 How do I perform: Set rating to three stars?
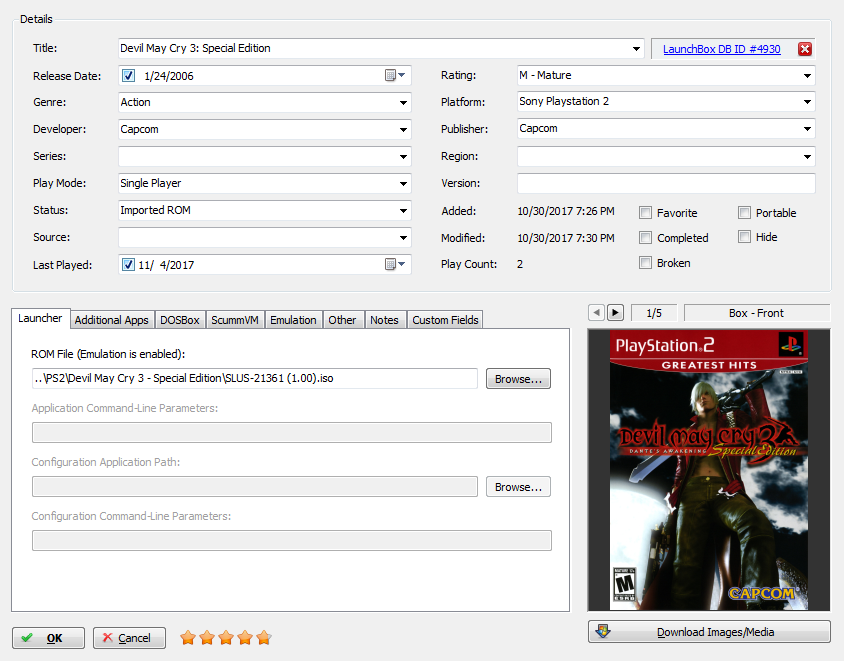pos(226,638)
